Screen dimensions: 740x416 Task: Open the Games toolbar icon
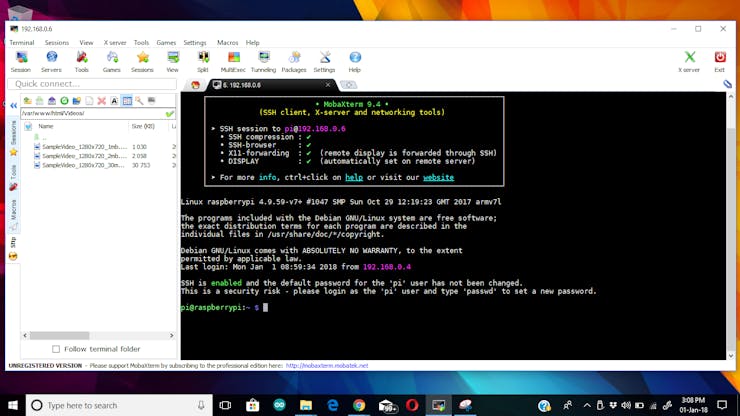point(112,62)
